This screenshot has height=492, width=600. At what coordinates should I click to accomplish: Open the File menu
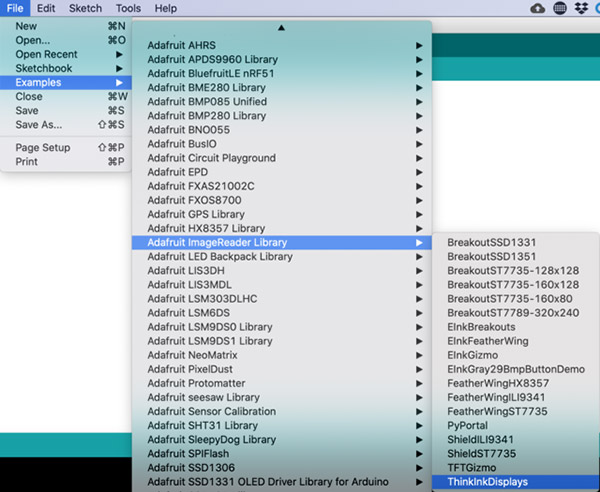click(x=15, y=8)
